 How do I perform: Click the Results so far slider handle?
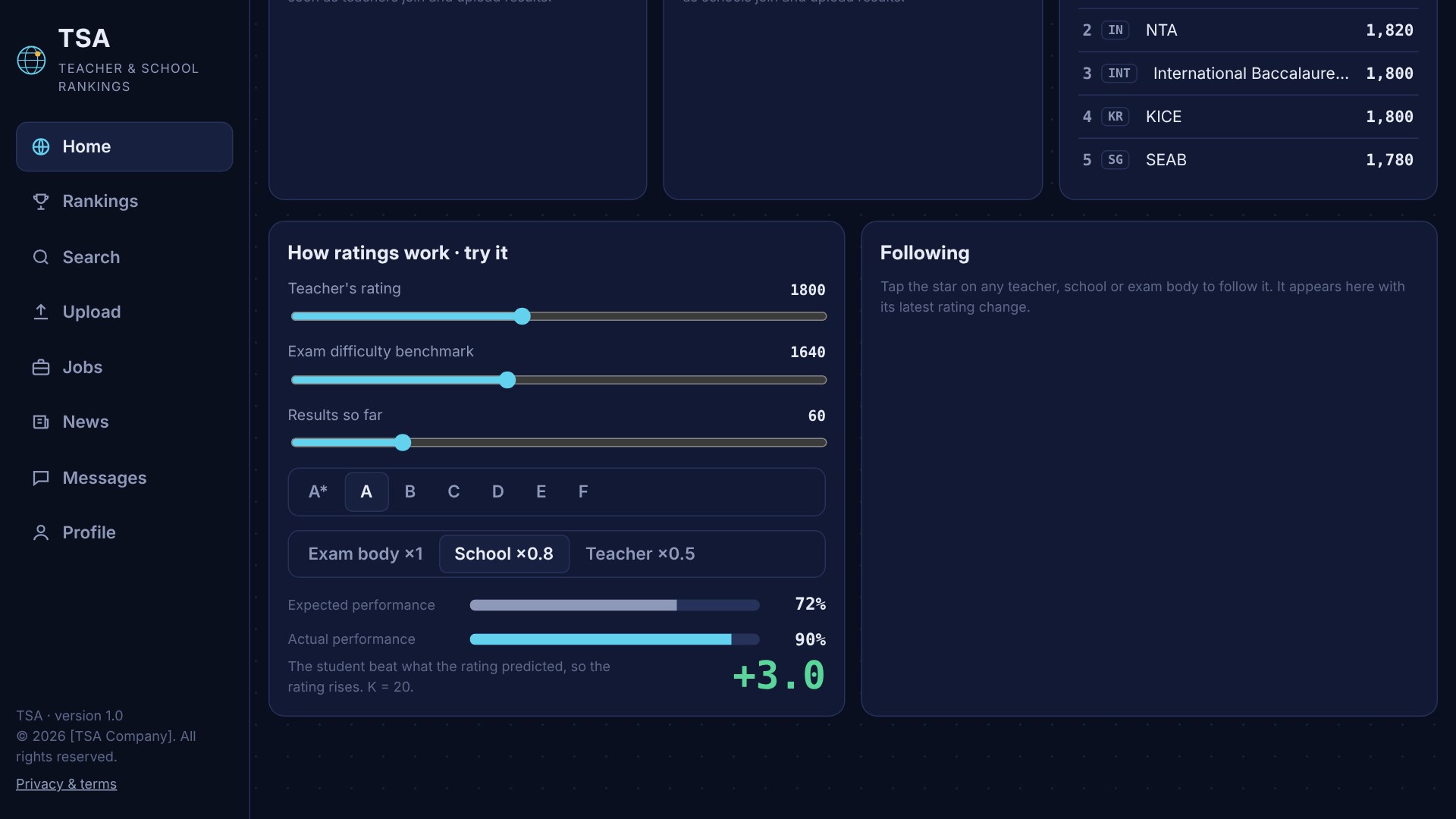403,443
